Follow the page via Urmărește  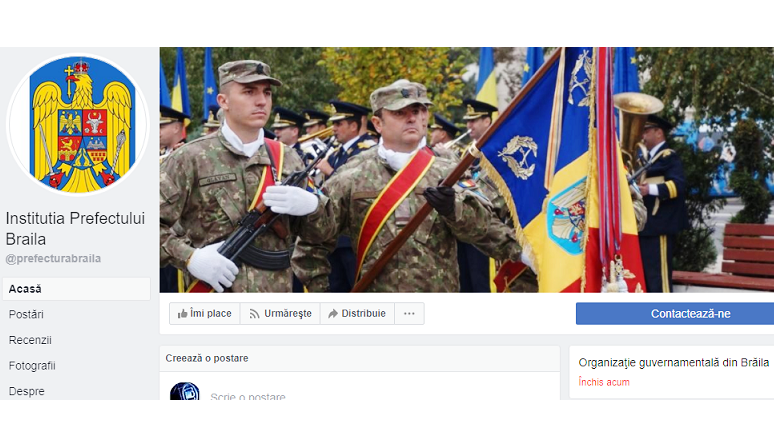tap(280, 314)
